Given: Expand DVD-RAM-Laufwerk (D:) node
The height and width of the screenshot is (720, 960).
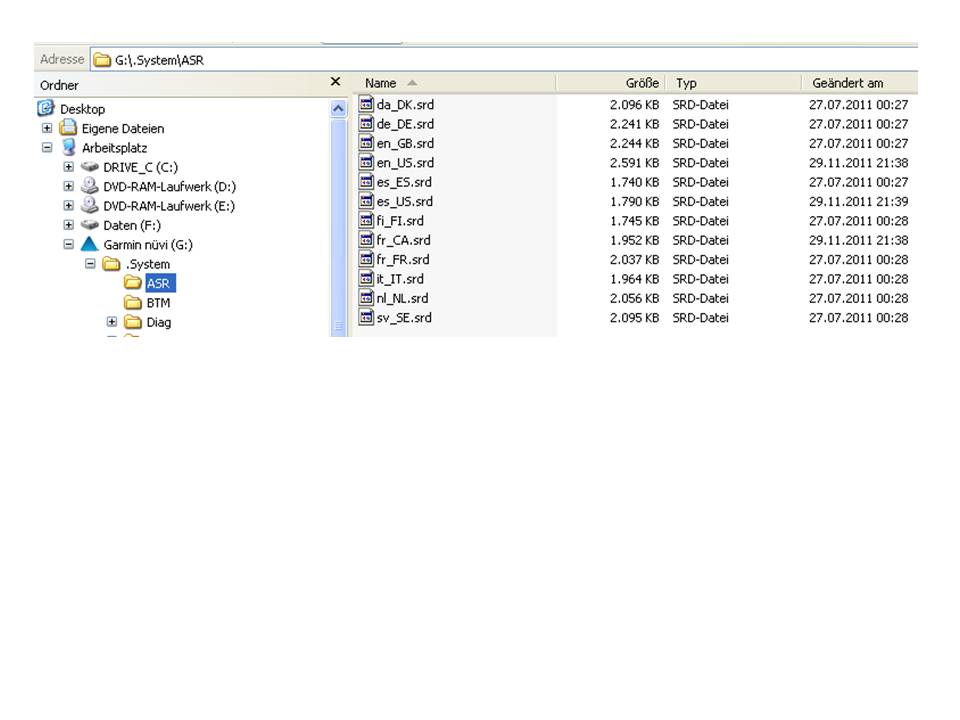Looking at the screenshot, I should click(x=69, y=186).
